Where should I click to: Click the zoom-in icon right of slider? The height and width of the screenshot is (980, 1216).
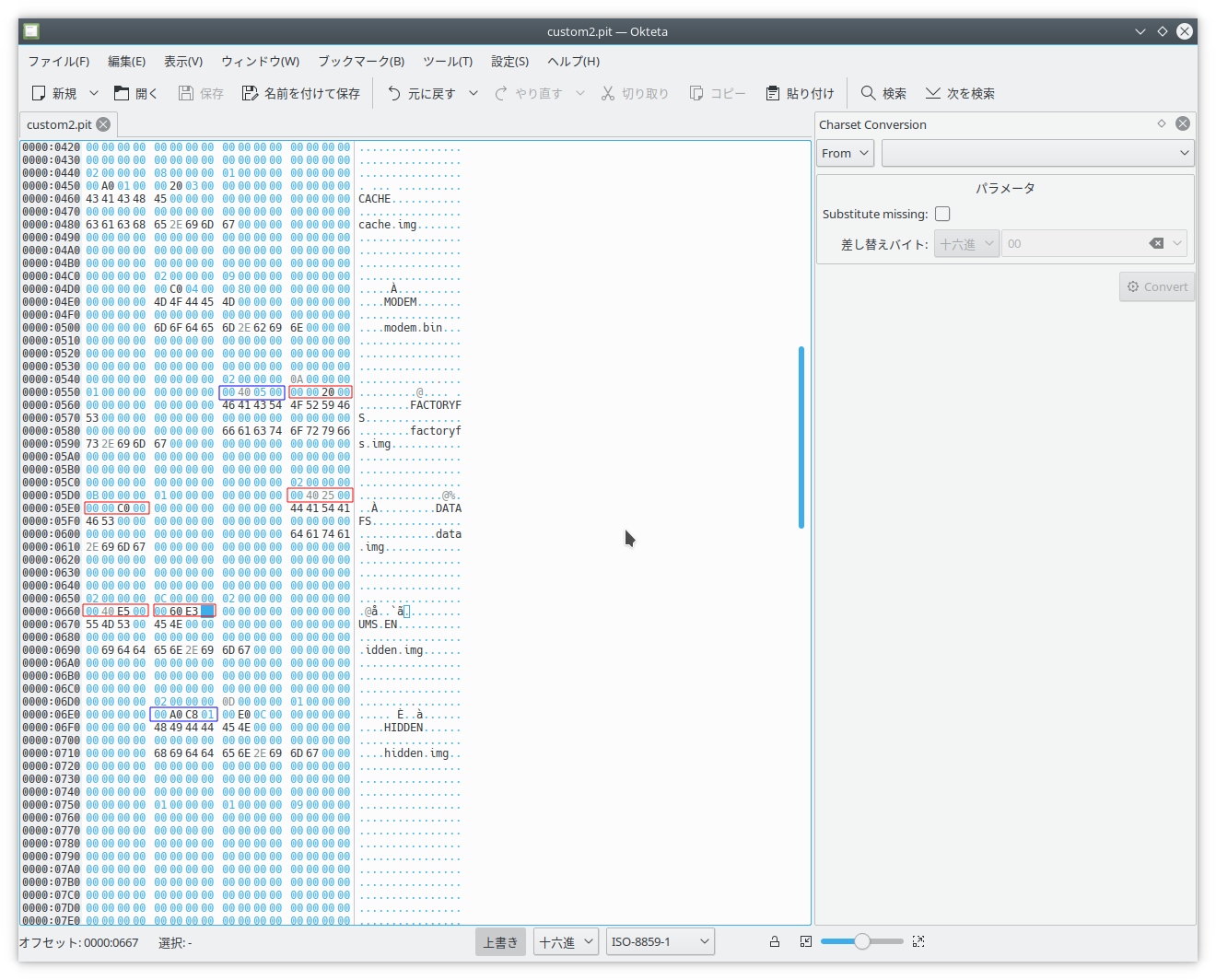(918, 941)
